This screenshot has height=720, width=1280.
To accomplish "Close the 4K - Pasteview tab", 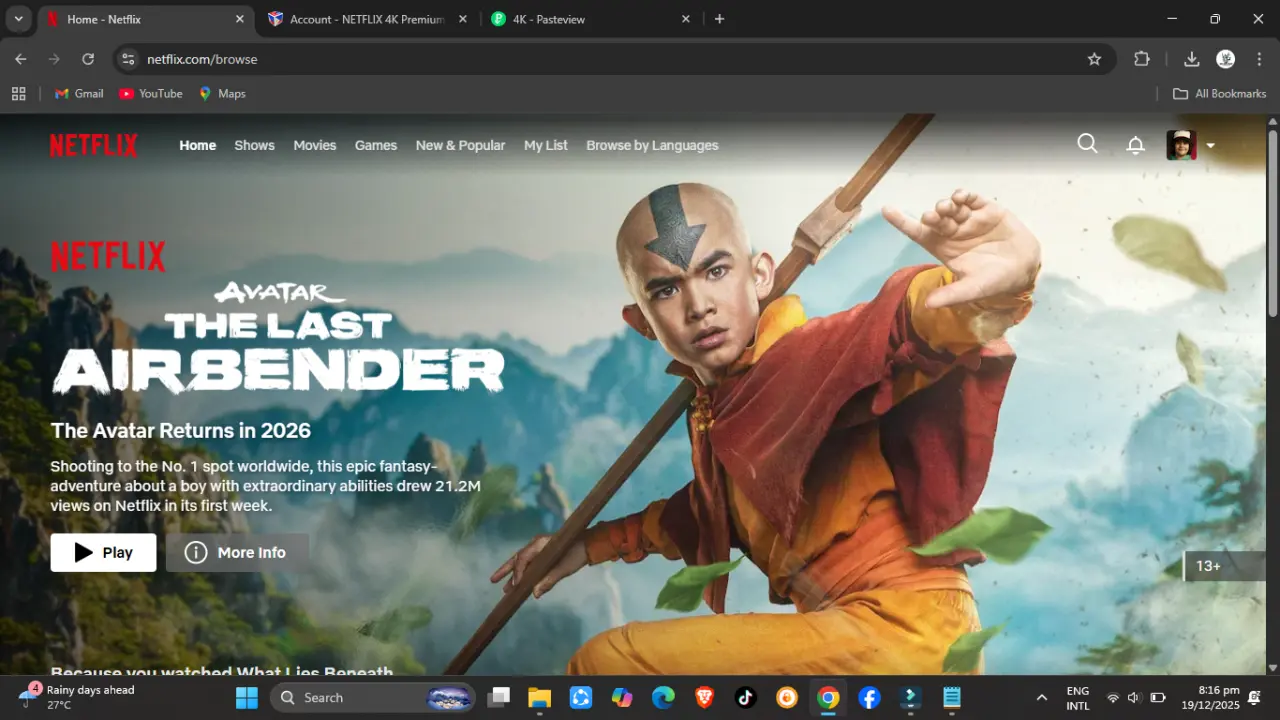I will pyautogui.click(x=686, y=19).
